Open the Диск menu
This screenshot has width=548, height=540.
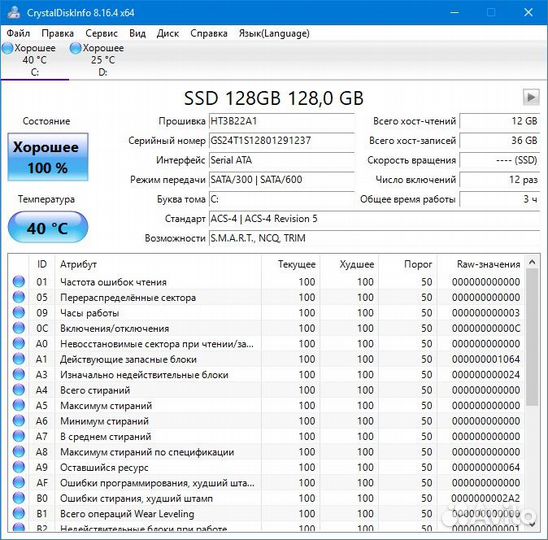[x=168, y=34]
